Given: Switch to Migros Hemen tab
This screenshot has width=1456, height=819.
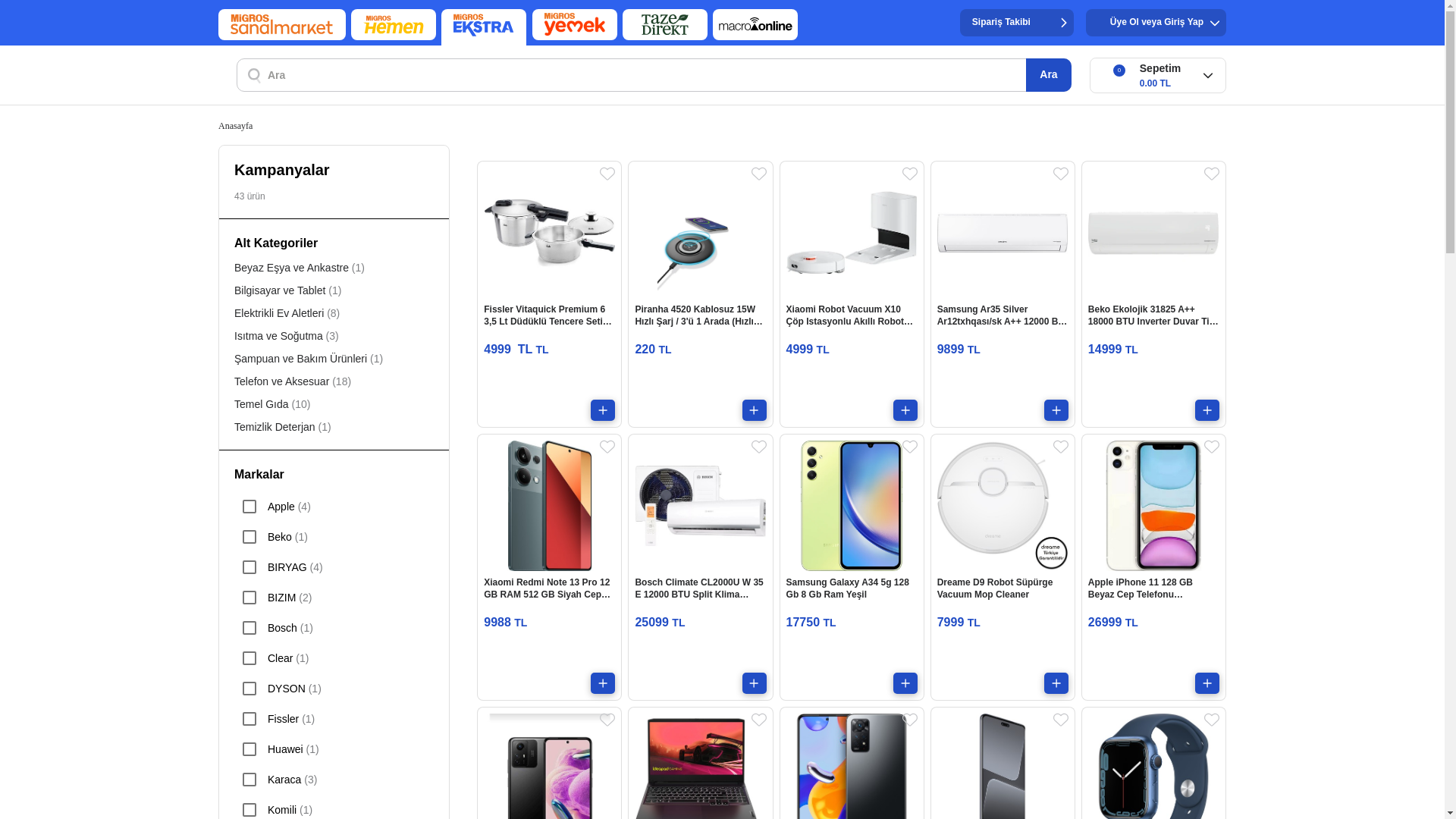Looking at the screenshot, I should coord(394,24).
